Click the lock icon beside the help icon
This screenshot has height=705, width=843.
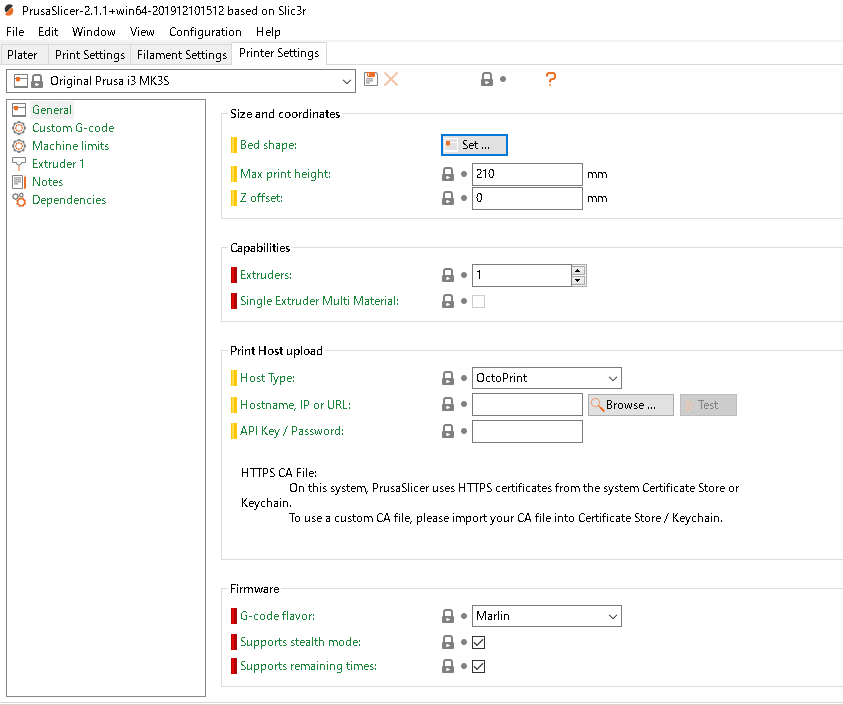click(x=487, y=79)
